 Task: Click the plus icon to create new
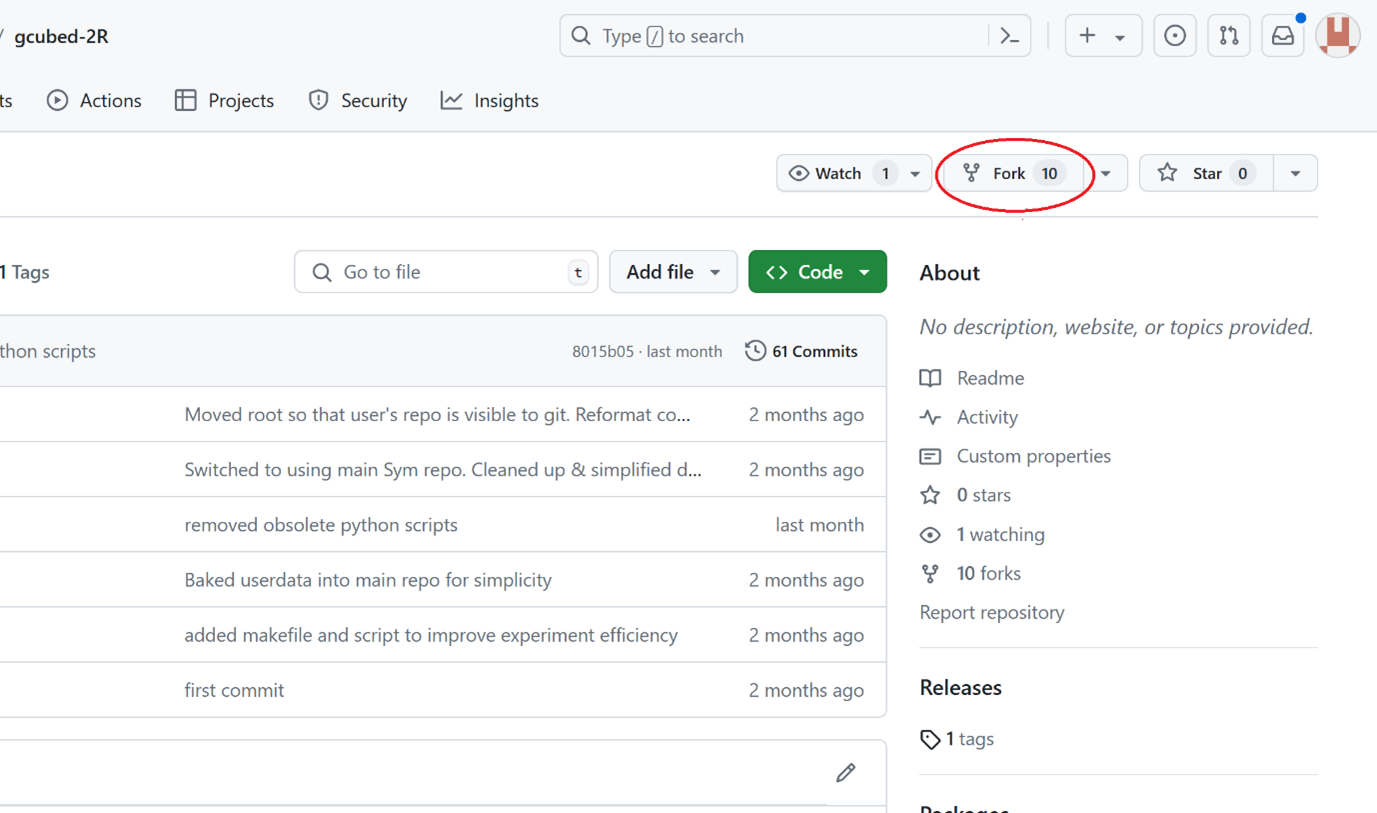(1087, 36)
